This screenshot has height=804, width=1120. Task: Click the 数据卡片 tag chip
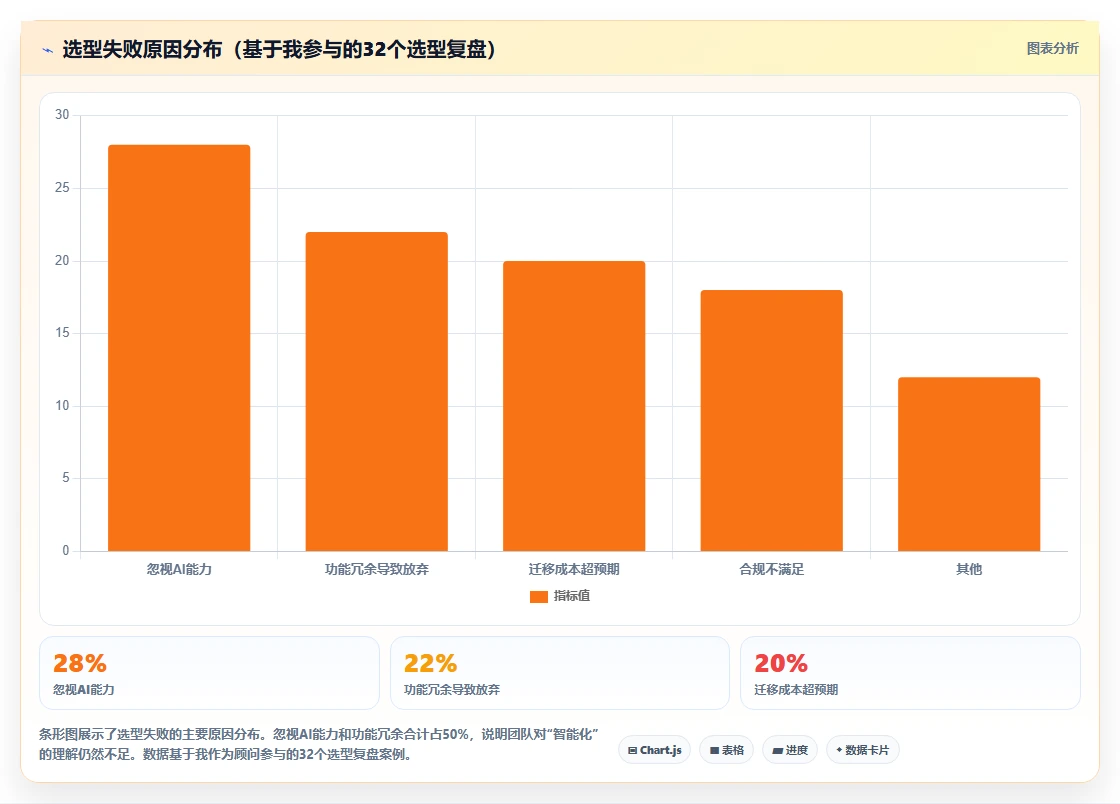[863, 750]
